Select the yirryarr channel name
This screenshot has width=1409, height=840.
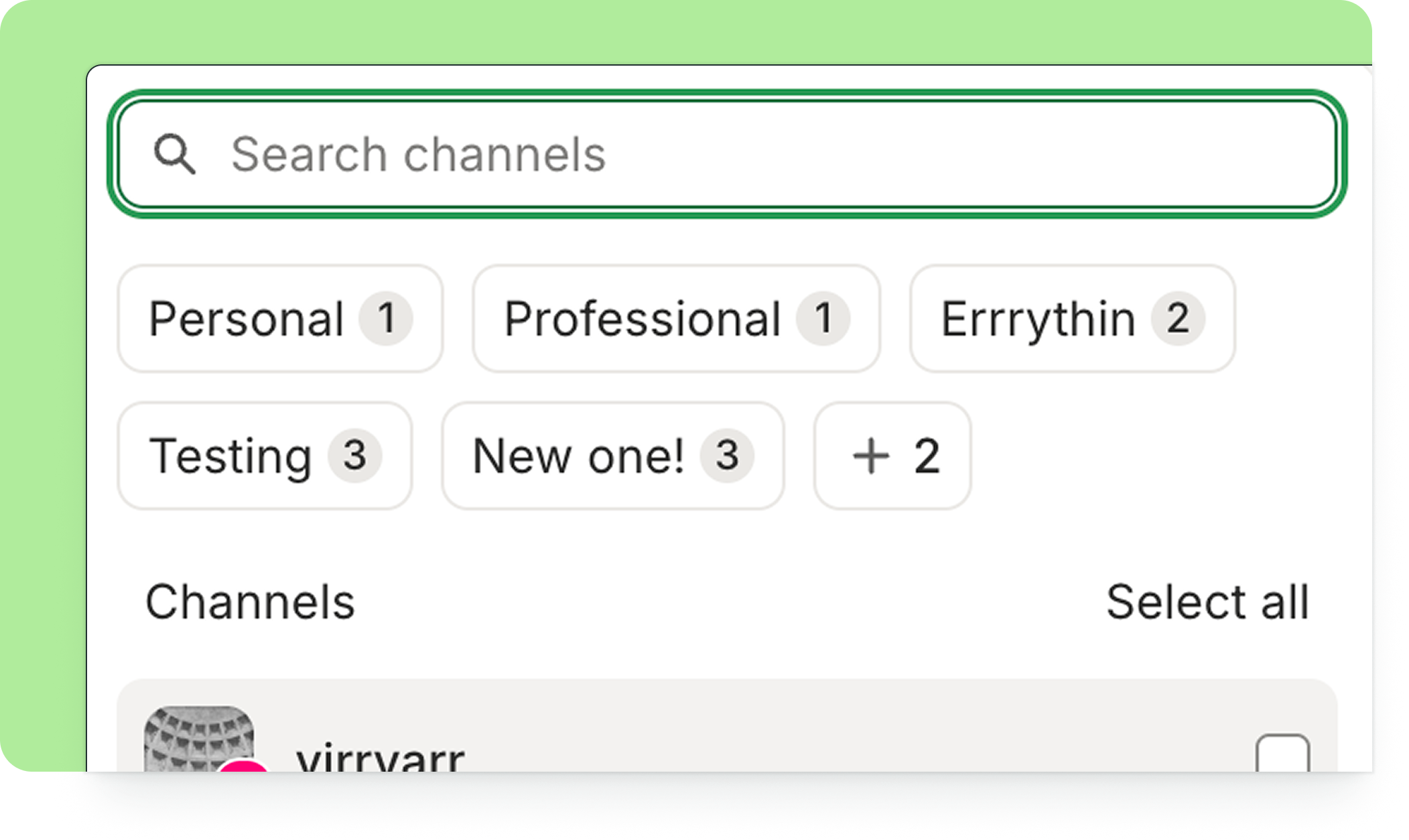[381, 757]
